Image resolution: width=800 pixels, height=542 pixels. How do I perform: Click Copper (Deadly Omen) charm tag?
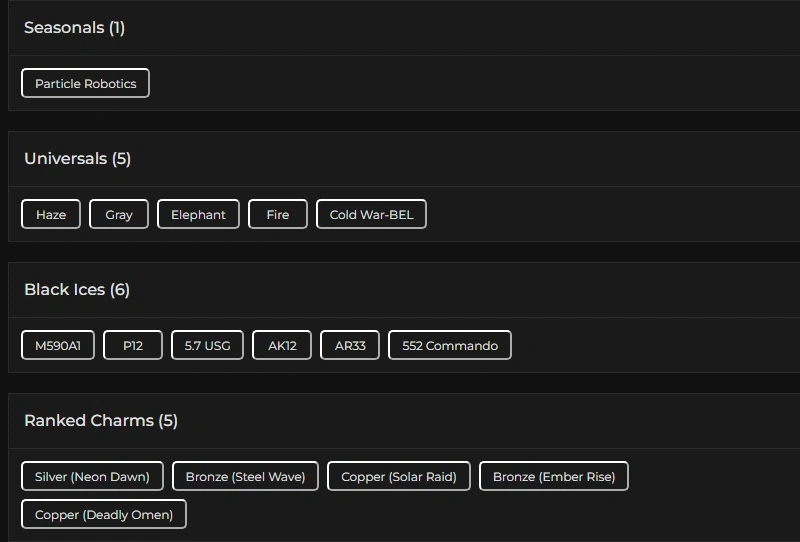[x=104, y=514]
